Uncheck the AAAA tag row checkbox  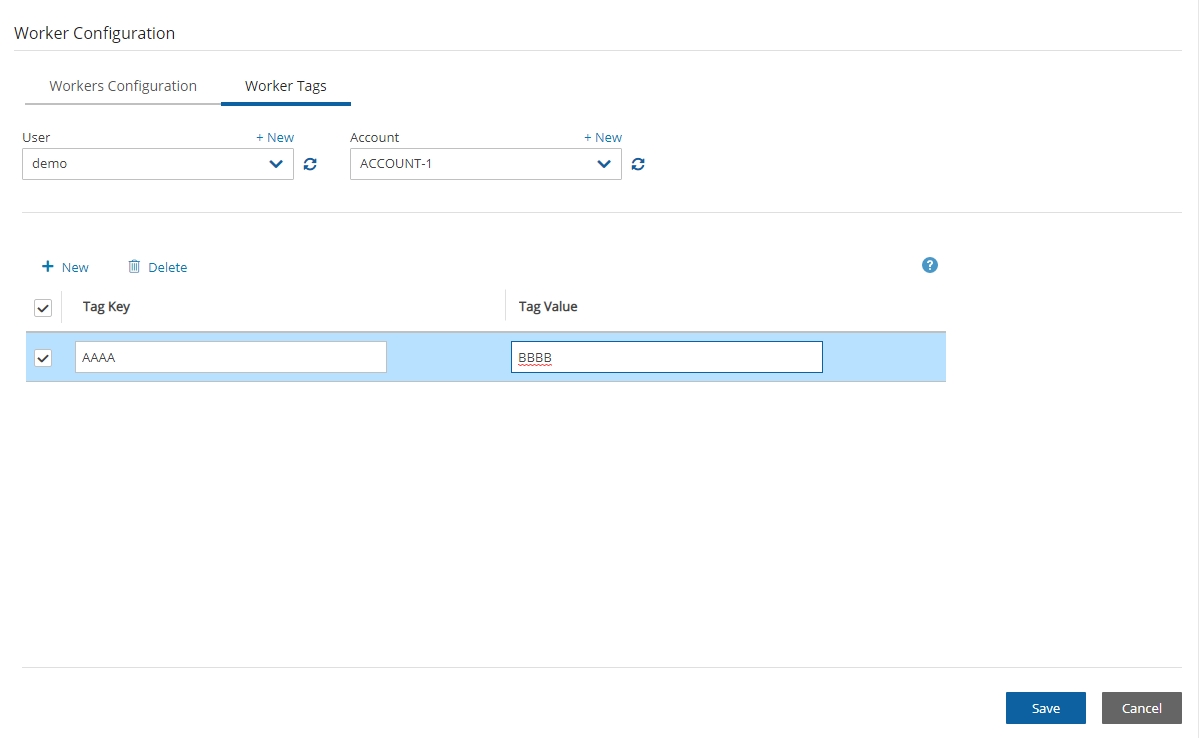click(x=43, y=358)
